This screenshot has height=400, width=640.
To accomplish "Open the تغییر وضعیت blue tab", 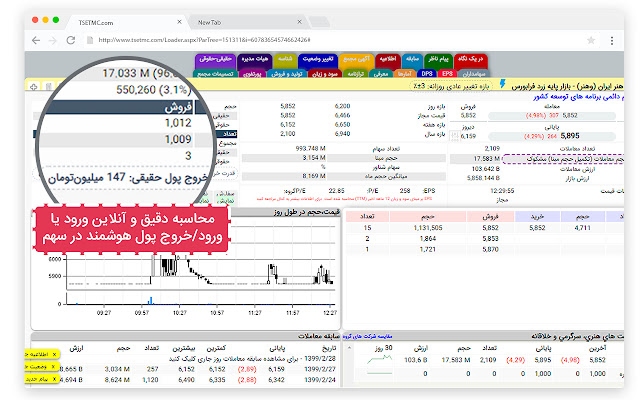I will (318, 59).
